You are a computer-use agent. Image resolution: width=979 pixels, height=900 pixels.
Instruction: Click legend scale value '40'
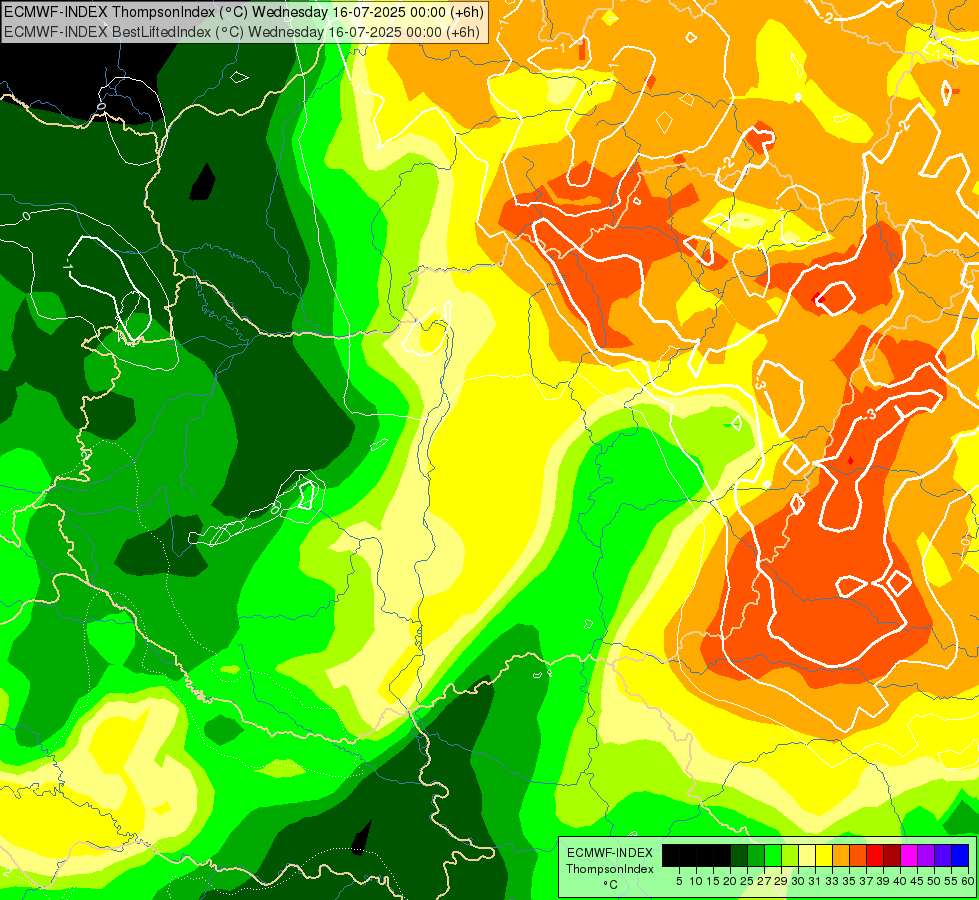[900, 881]
